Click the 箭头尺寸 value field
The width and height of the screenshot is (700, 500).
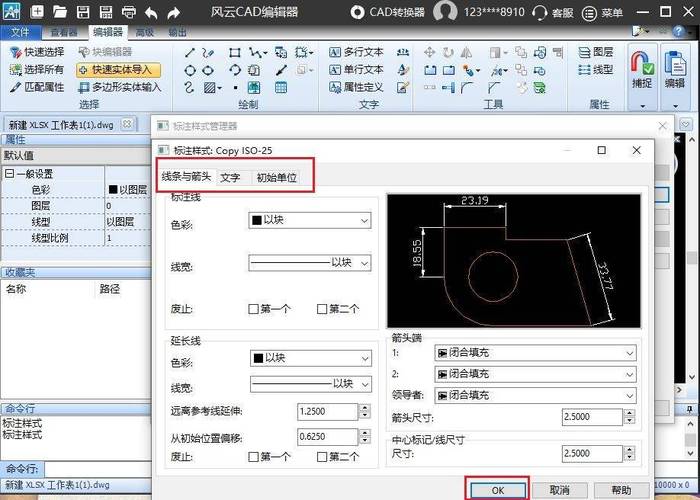click(590, 417)
